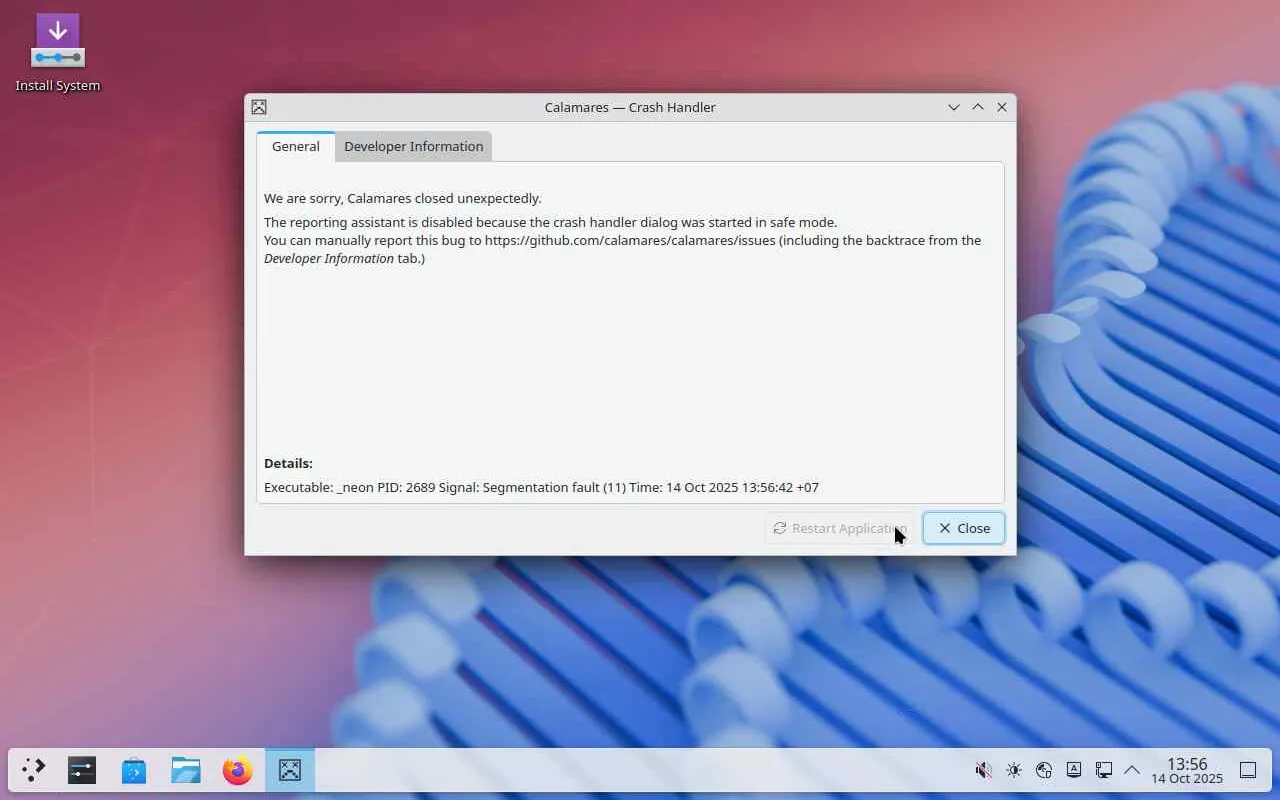This screenshot has width=1280, height=800.
Task: Click the "Details:" heading
Action: tap(288, 463)
